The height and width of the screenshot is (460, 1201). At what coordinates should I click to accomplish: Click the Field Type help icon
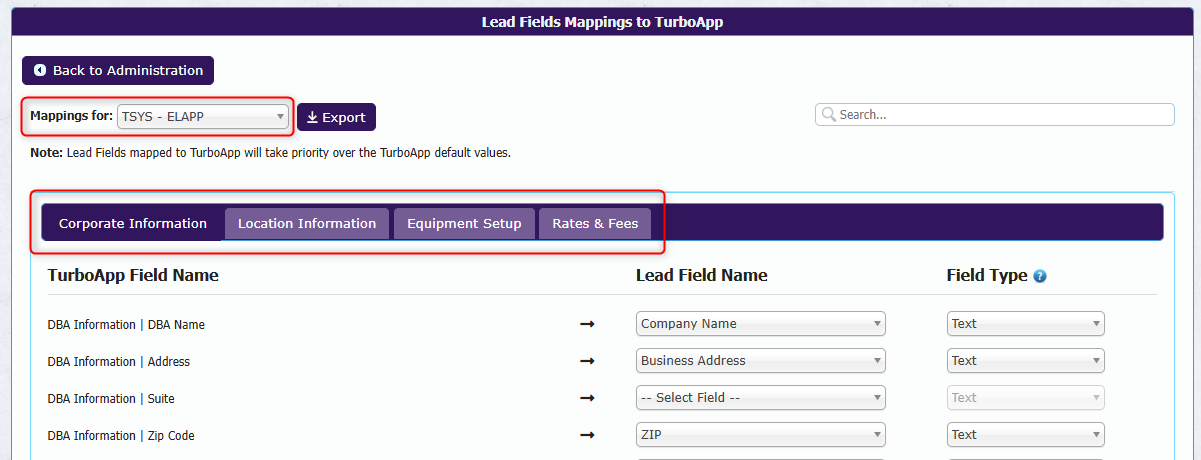(x=1040, y=276)
